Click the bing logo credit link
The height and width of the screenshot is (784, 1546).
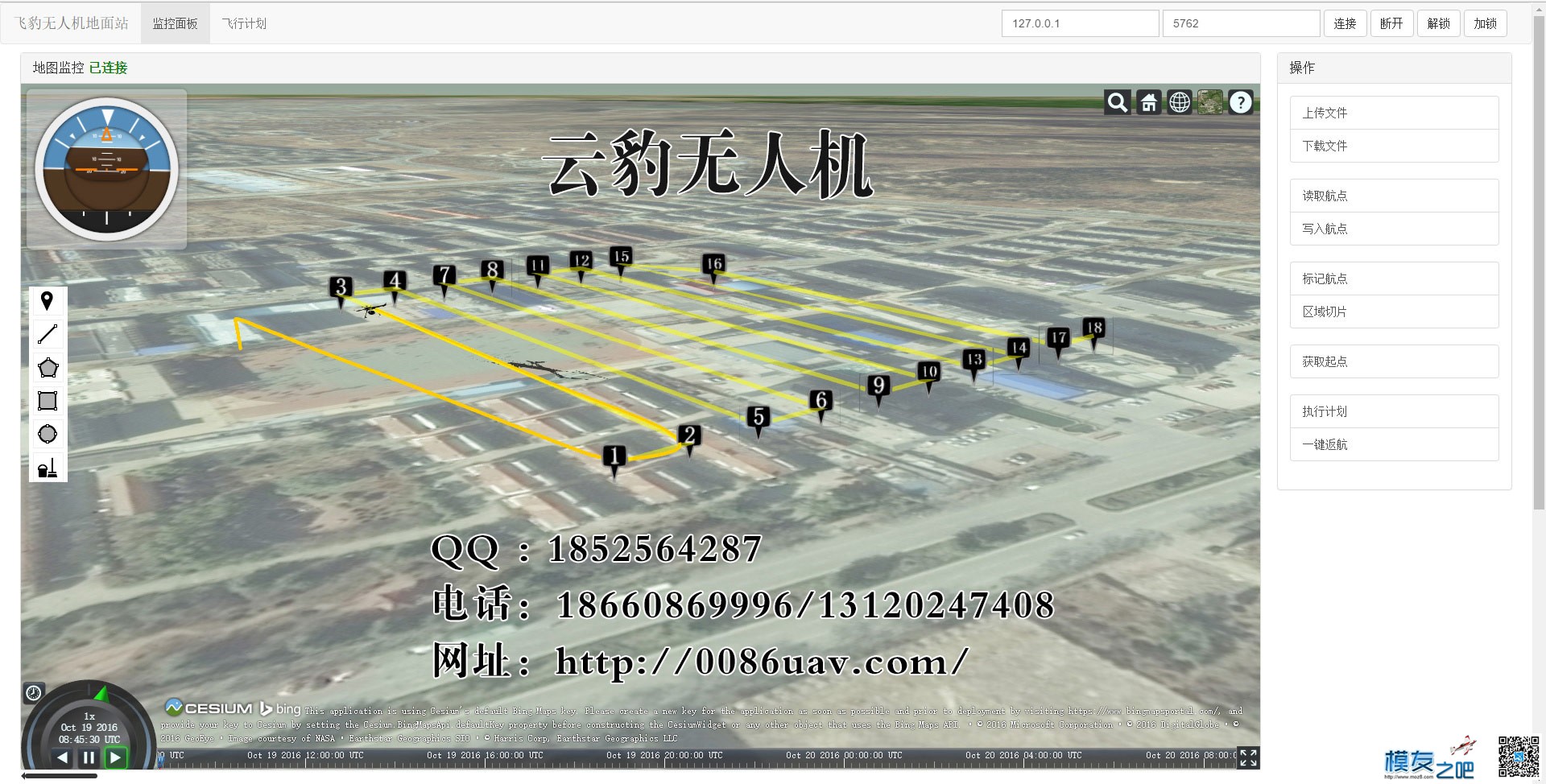click(x=279, y=708)
